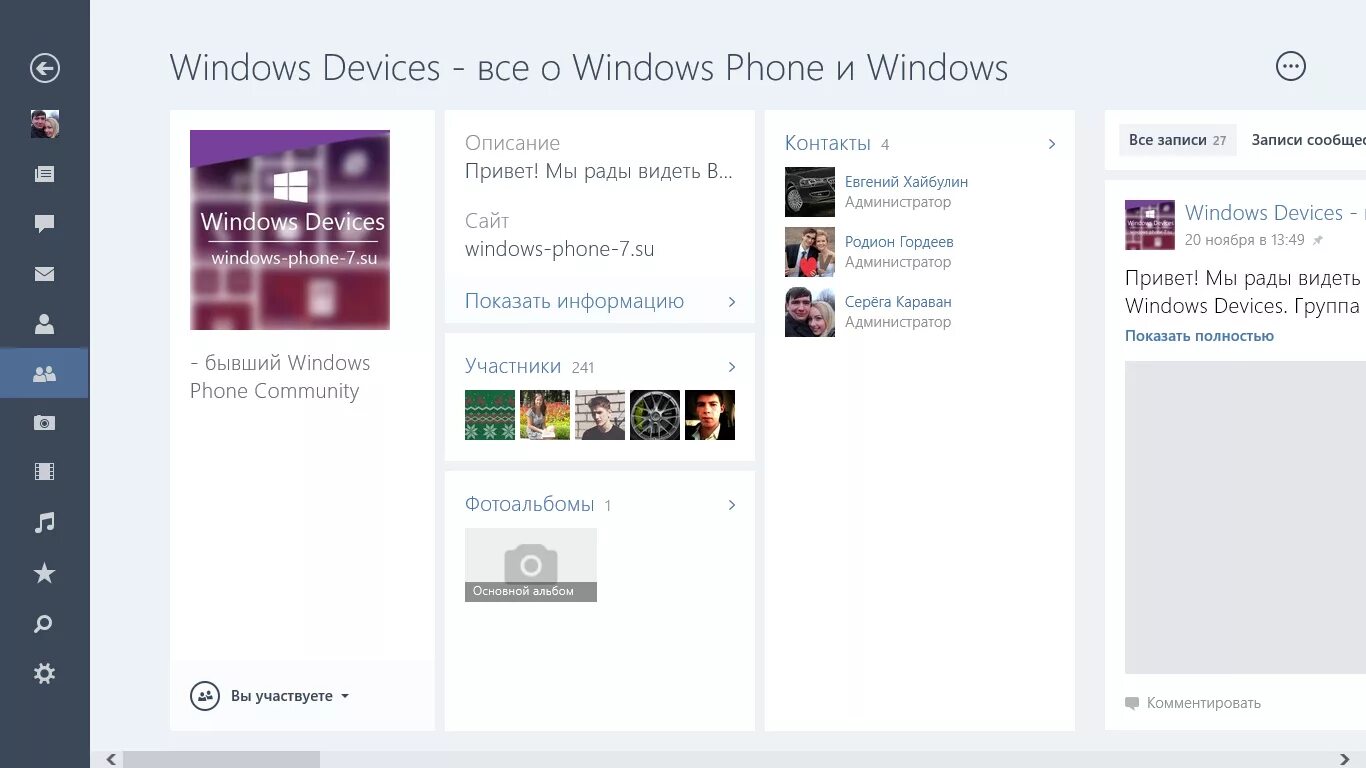Expand Показать информацию chevron
Viewport: 1366px width, 768px height.
(732, 301)
